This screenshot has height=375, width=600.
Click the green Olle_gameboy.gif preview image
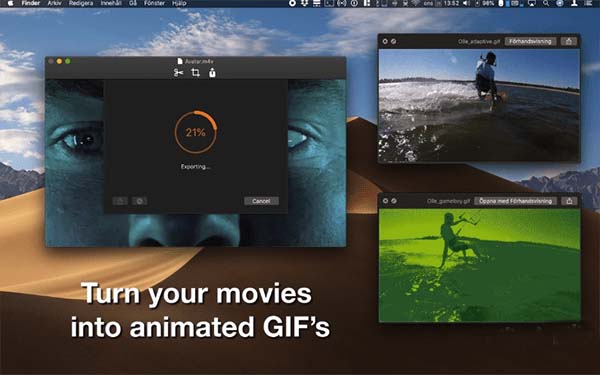pyautogui.click(x=479, y=265)
